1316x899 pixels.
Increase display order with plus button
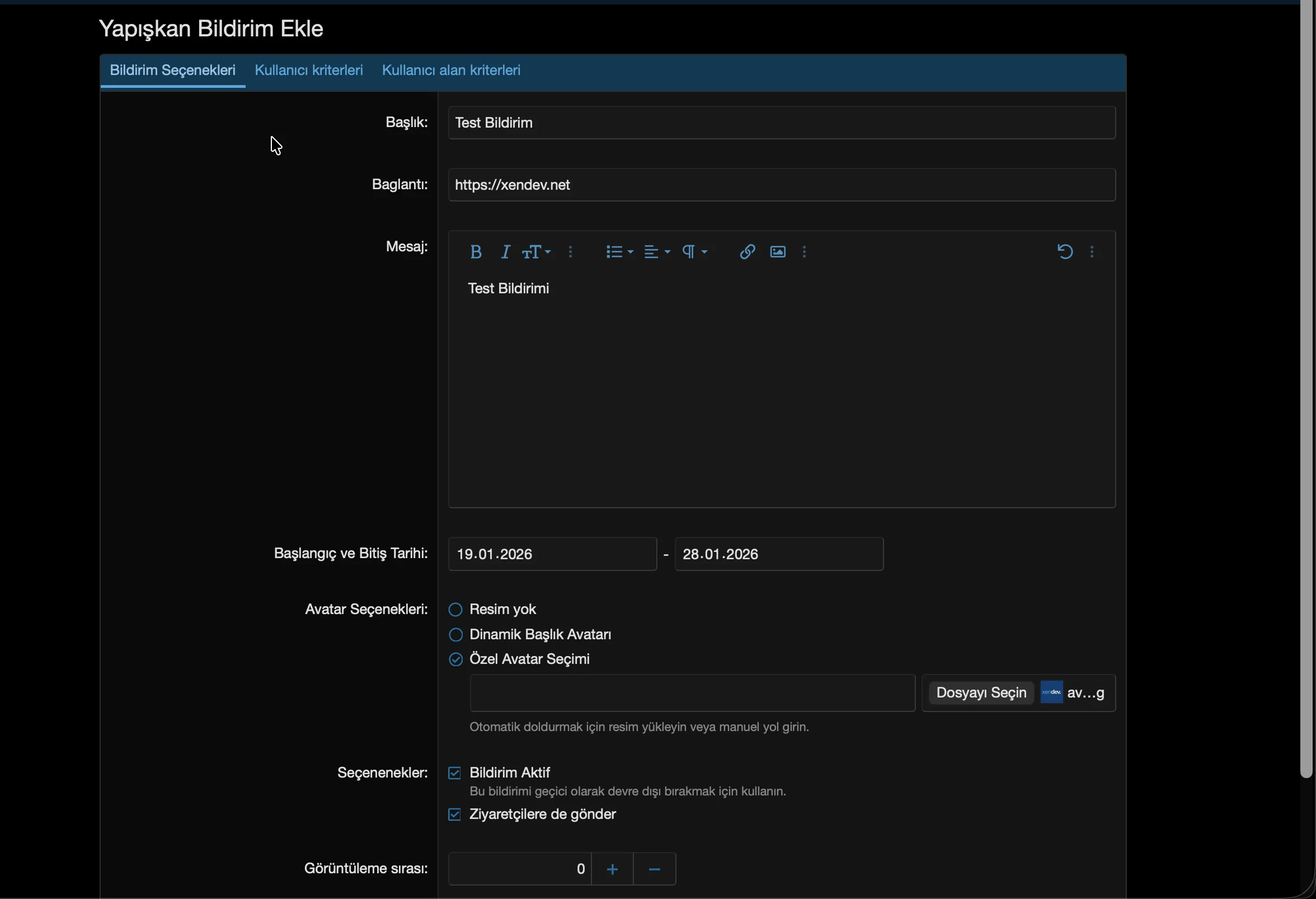click(x=612, y=869)
